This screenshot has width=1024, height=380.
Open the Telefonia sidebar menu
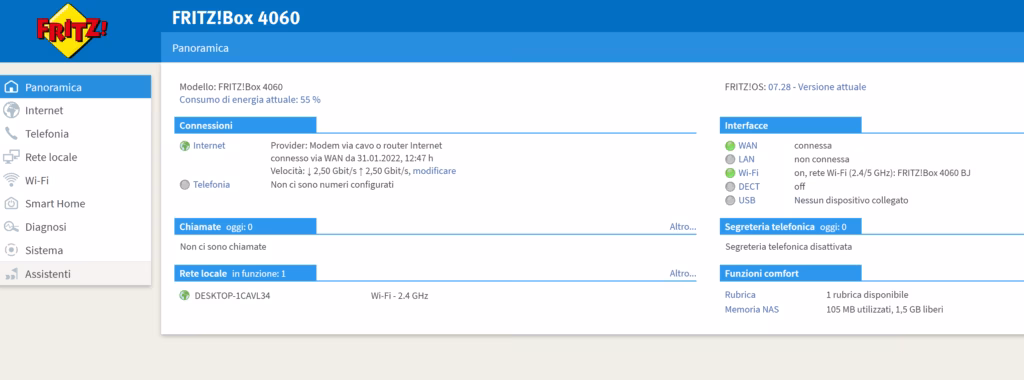[76, 134]
